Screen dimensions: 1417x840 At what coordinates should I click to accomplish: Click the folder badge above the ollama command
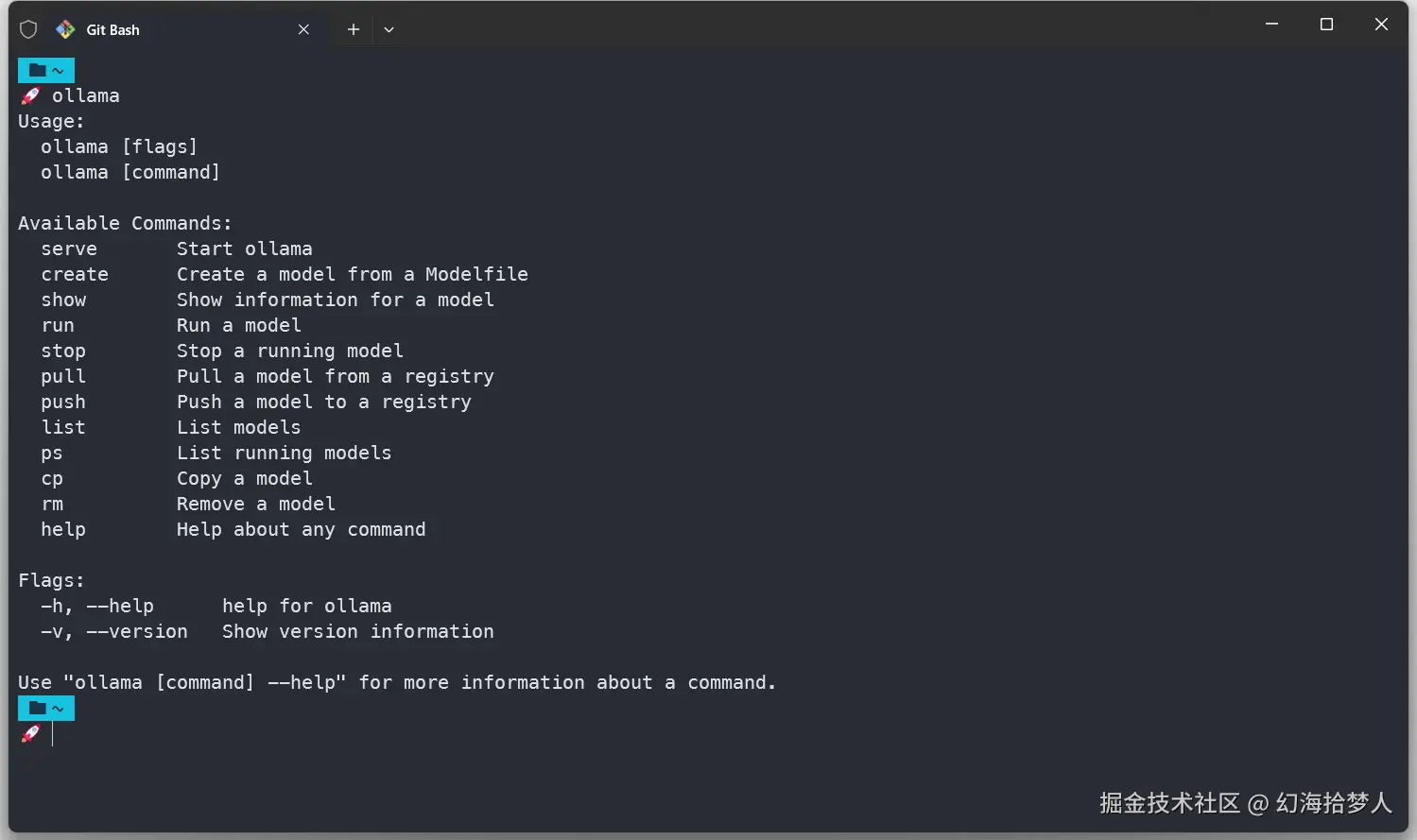tap(45, 70)
